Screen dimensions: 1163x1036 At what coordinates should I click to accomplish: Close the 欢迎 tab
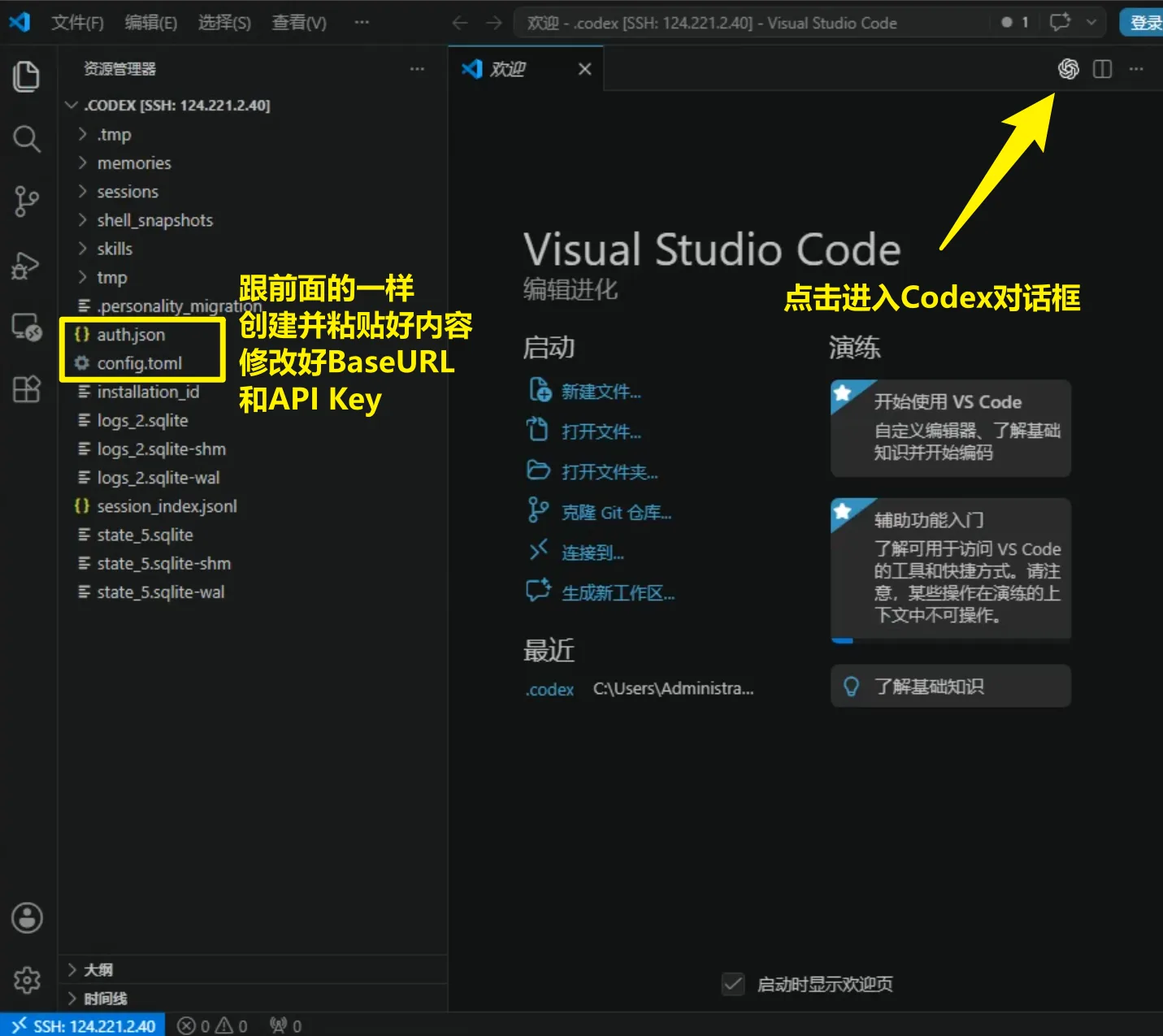[x=584, y=69]
